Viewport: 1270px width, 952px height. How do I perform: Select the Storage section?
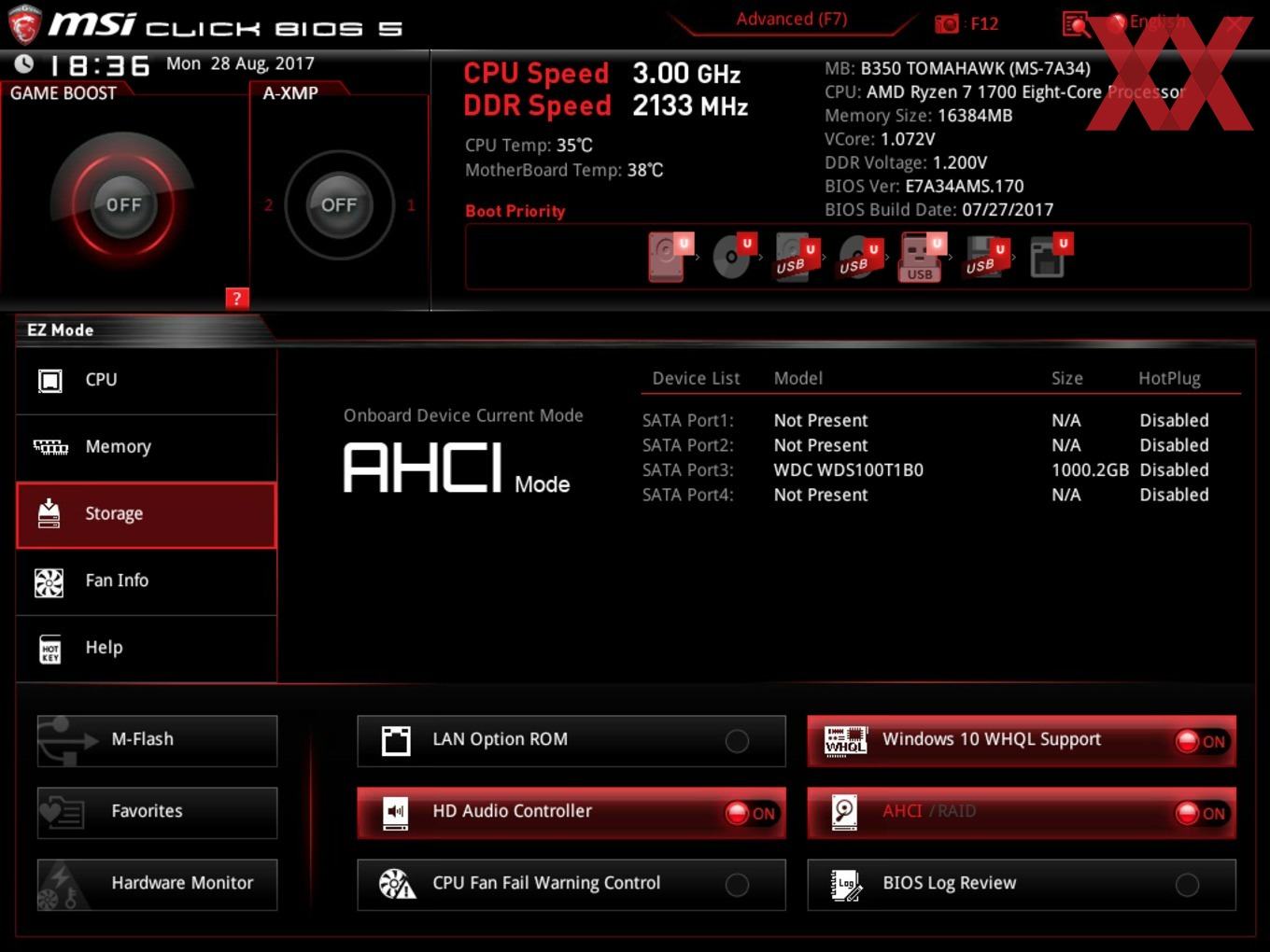point(147,514)
